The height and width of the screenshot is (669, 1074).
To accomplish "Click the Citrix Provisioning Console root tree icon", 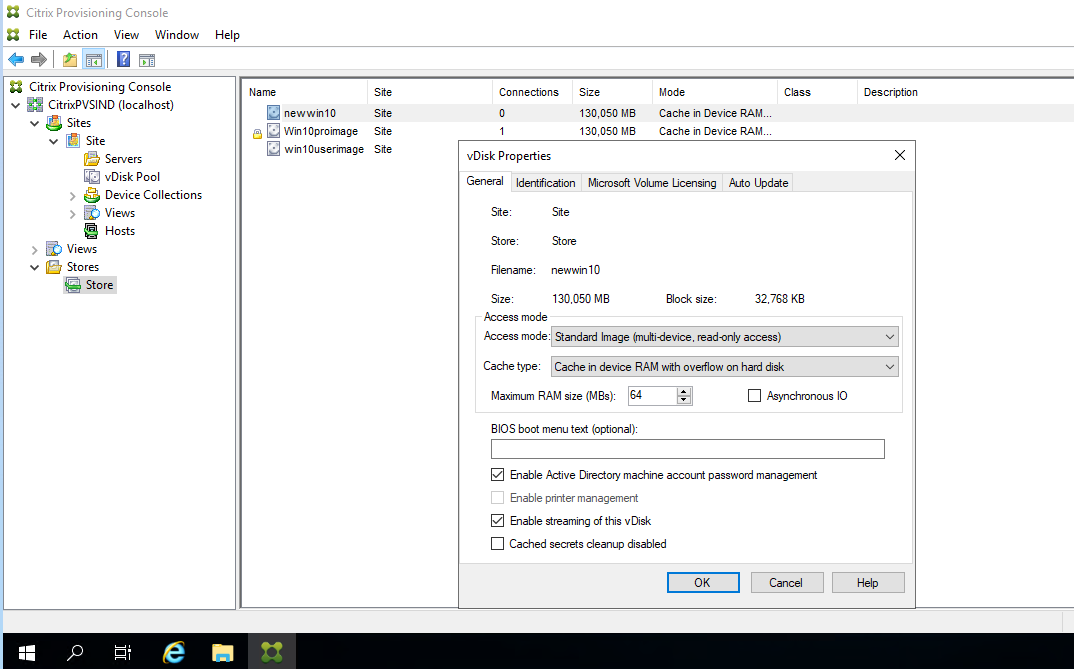I will [x=16, y=86].
